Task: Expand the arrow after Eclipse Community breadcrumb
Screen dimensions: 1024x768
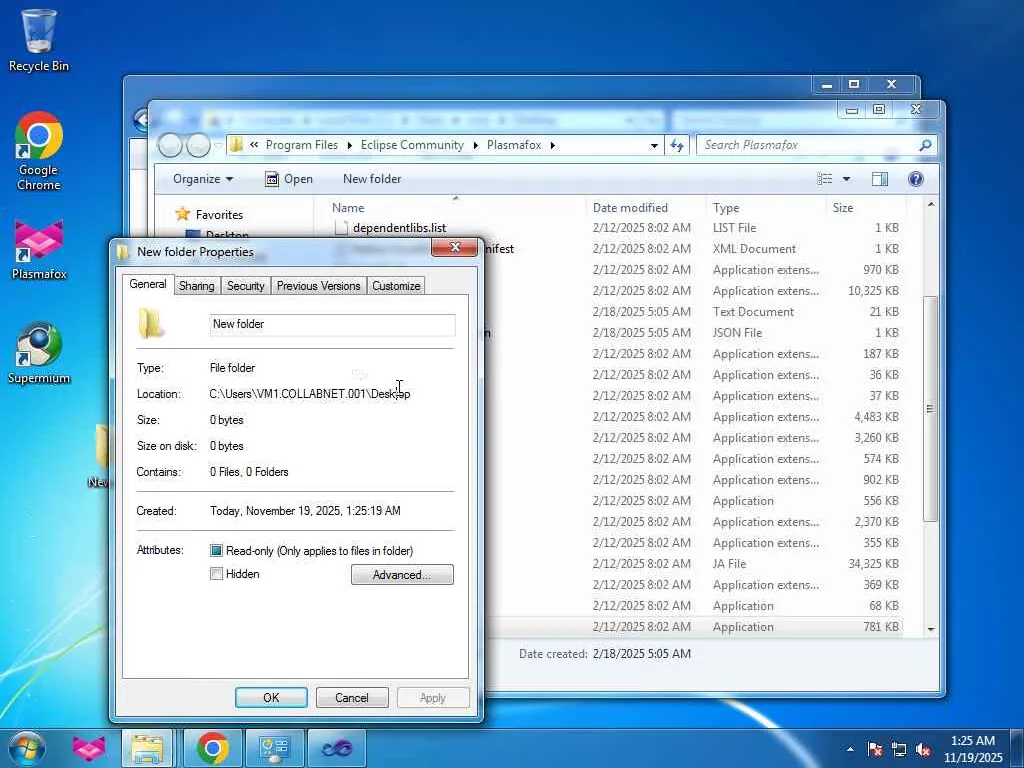Action: pyautogui.click(x=475, y=145)
